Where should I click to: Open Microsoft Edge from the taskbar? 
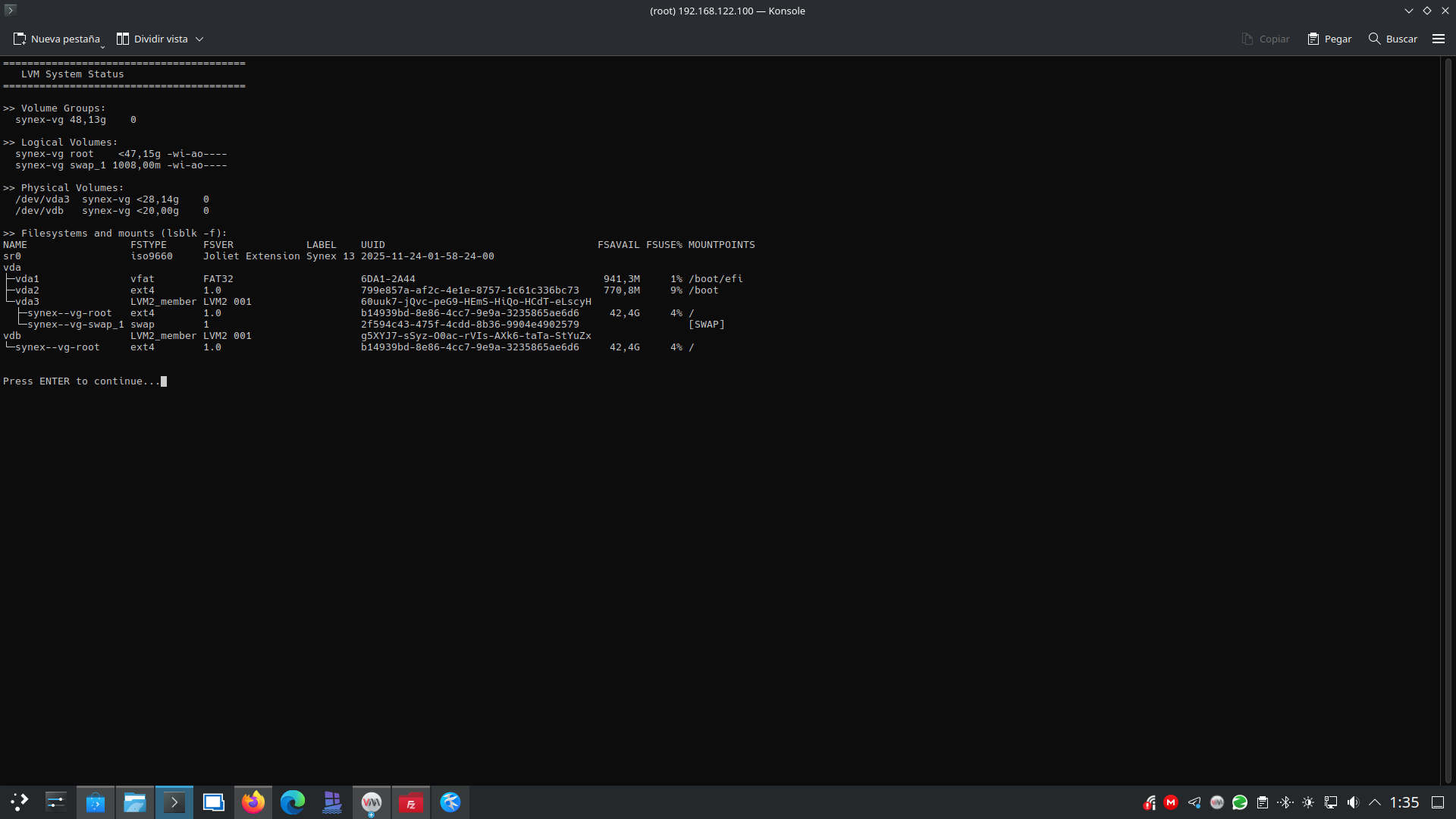tap(293, 802)
